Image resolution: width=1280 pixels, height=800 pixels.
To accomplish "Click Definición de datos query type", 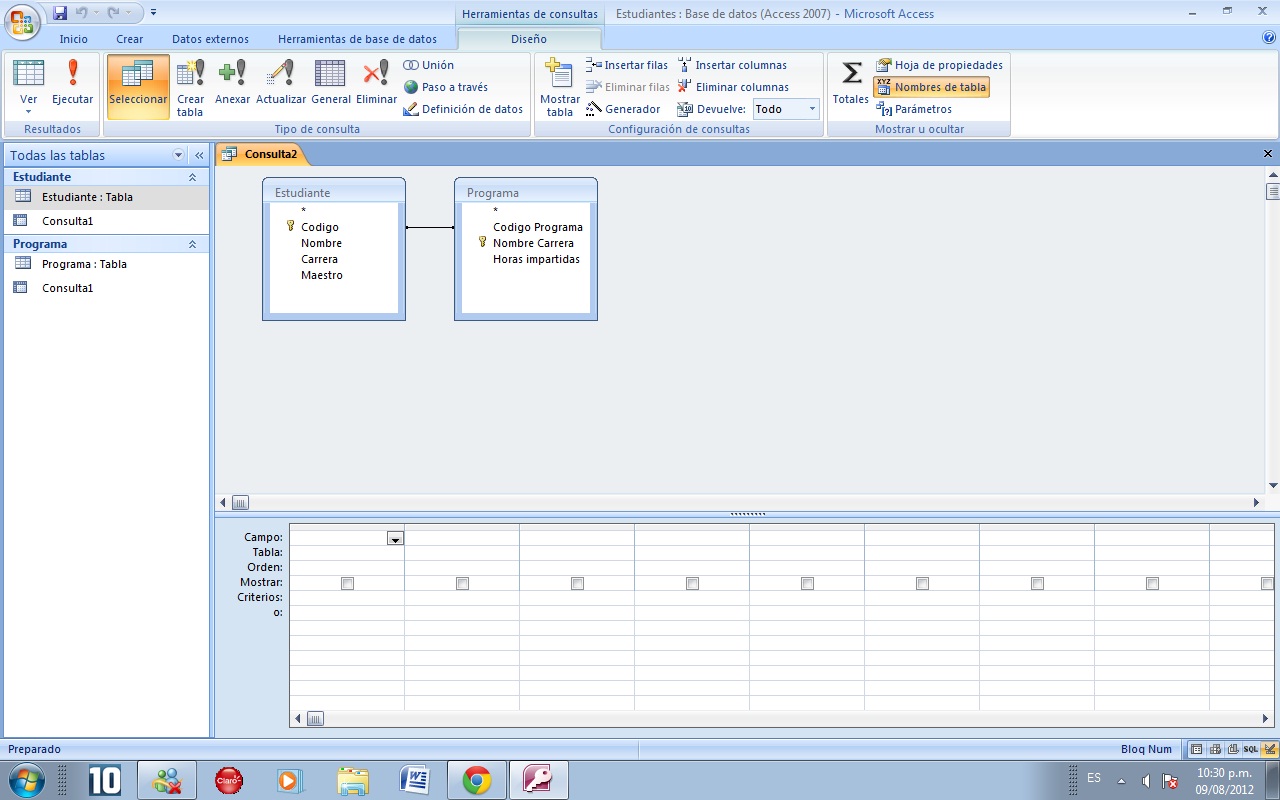I will tap(465, 109).
